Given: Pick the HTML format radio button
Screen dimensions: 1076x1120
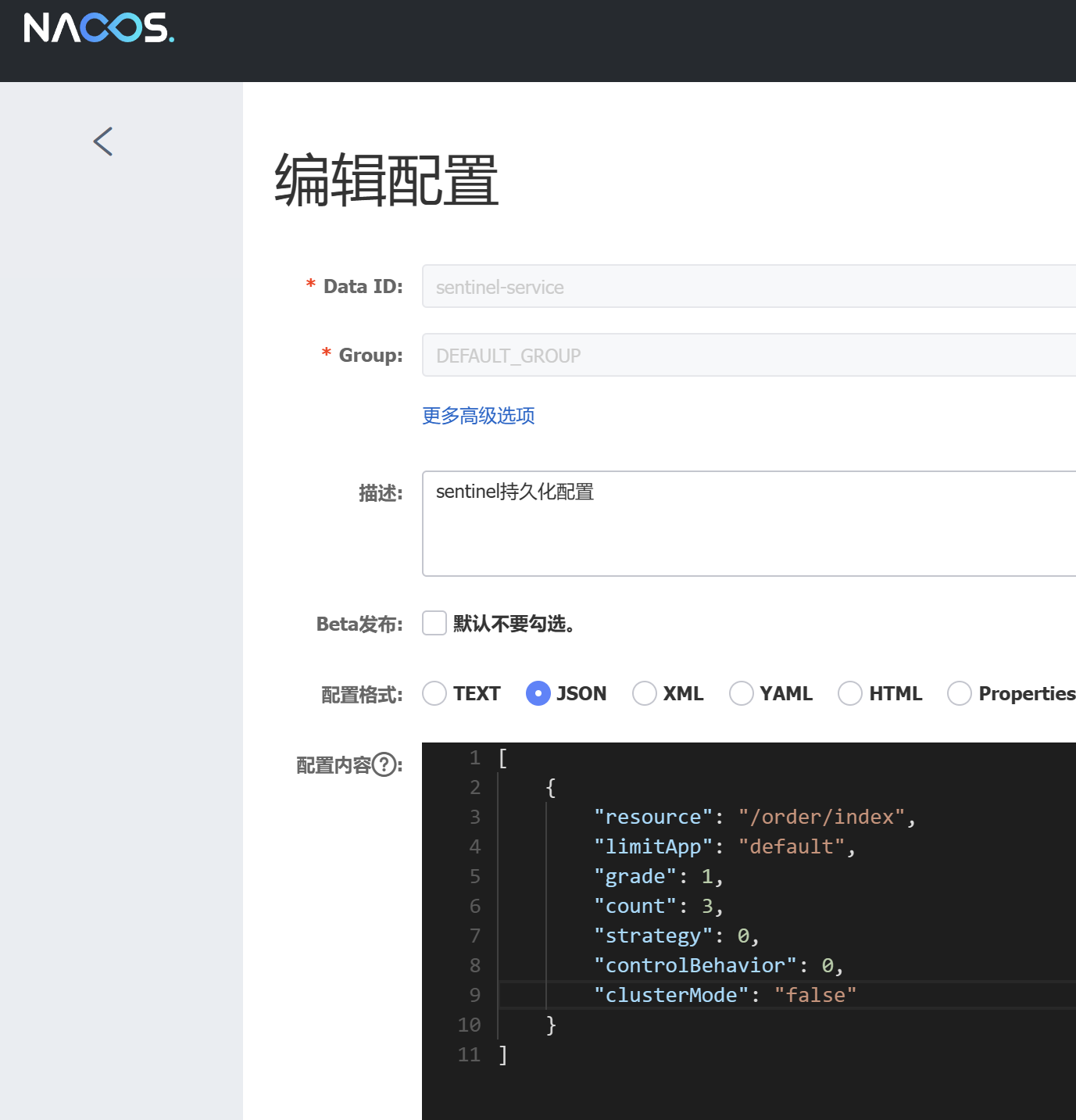Looking at the screenshot, I should click(x=850, y=693).
